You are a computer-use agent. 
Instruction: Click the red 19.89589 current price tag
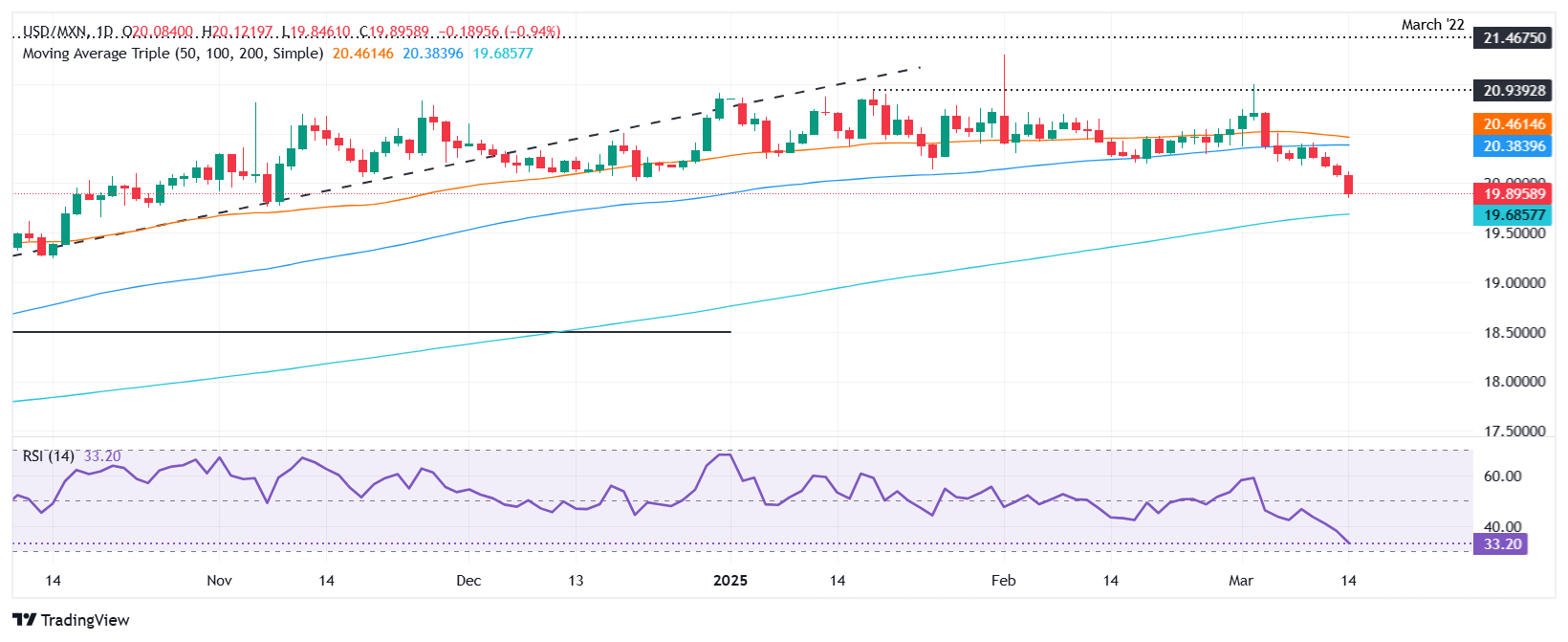pos(1514,194)
